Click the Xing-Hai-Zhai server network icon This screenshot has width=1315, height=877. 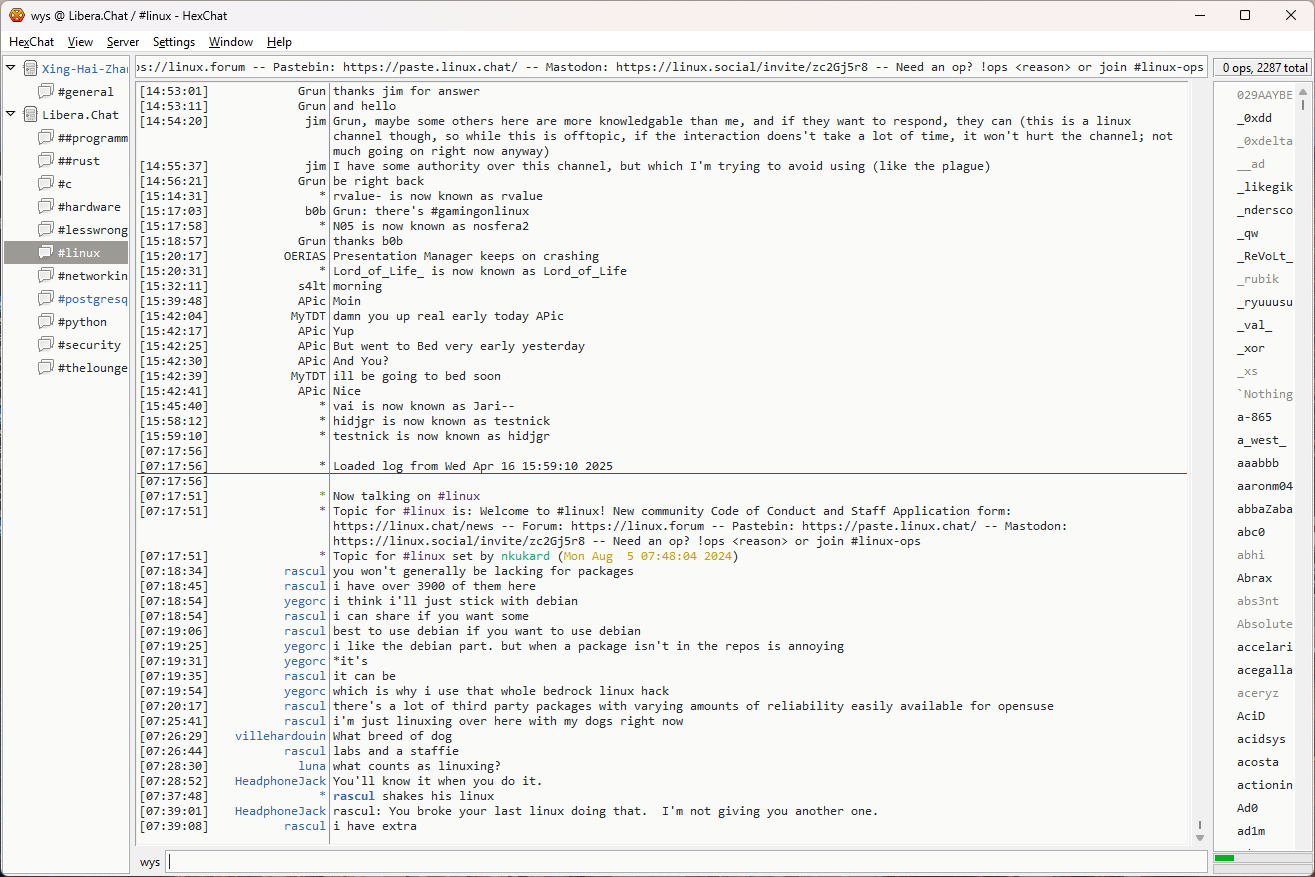coord(31,69)
